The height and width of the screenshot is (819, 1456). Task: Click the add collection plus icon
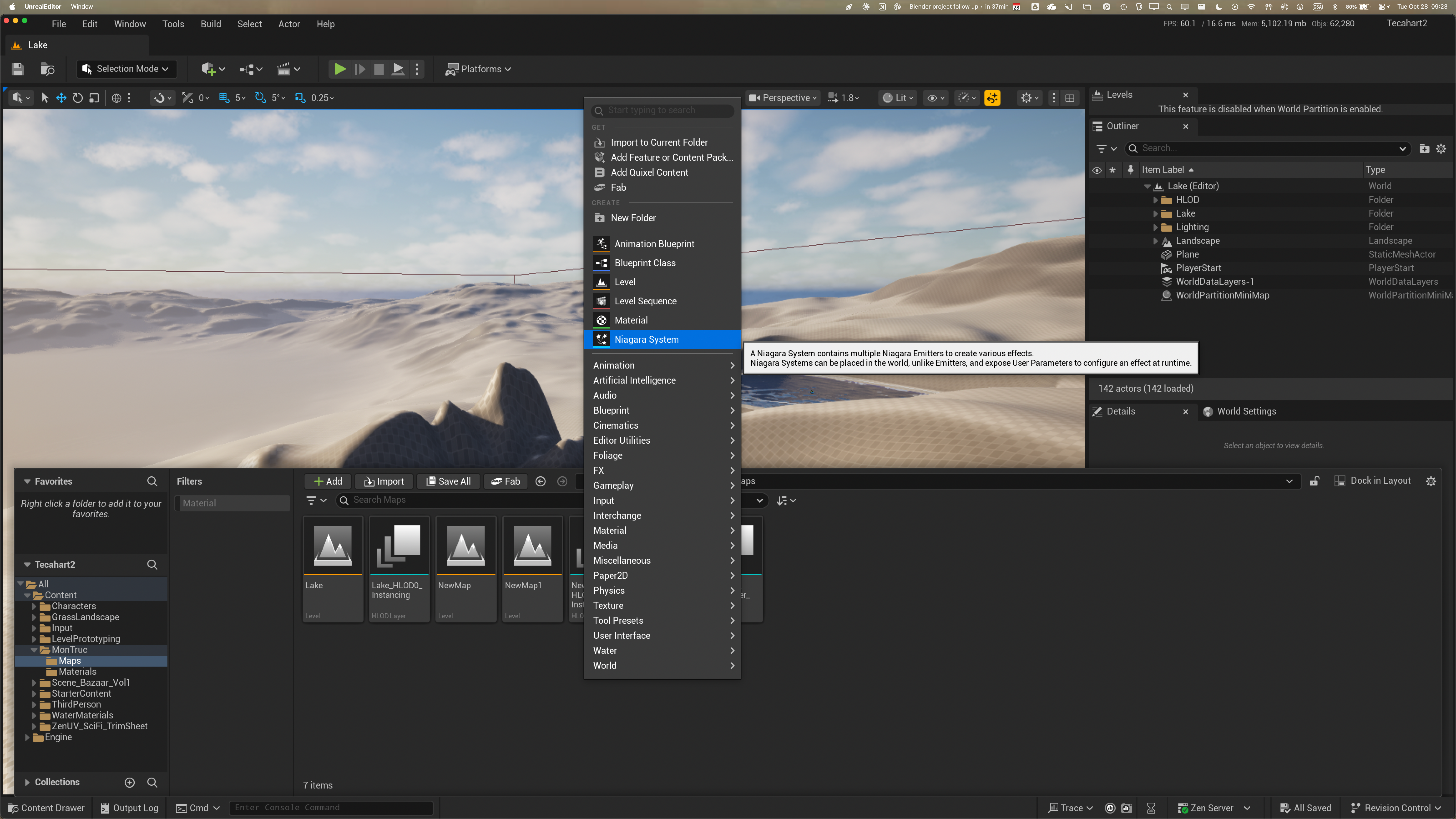[129, 782]
